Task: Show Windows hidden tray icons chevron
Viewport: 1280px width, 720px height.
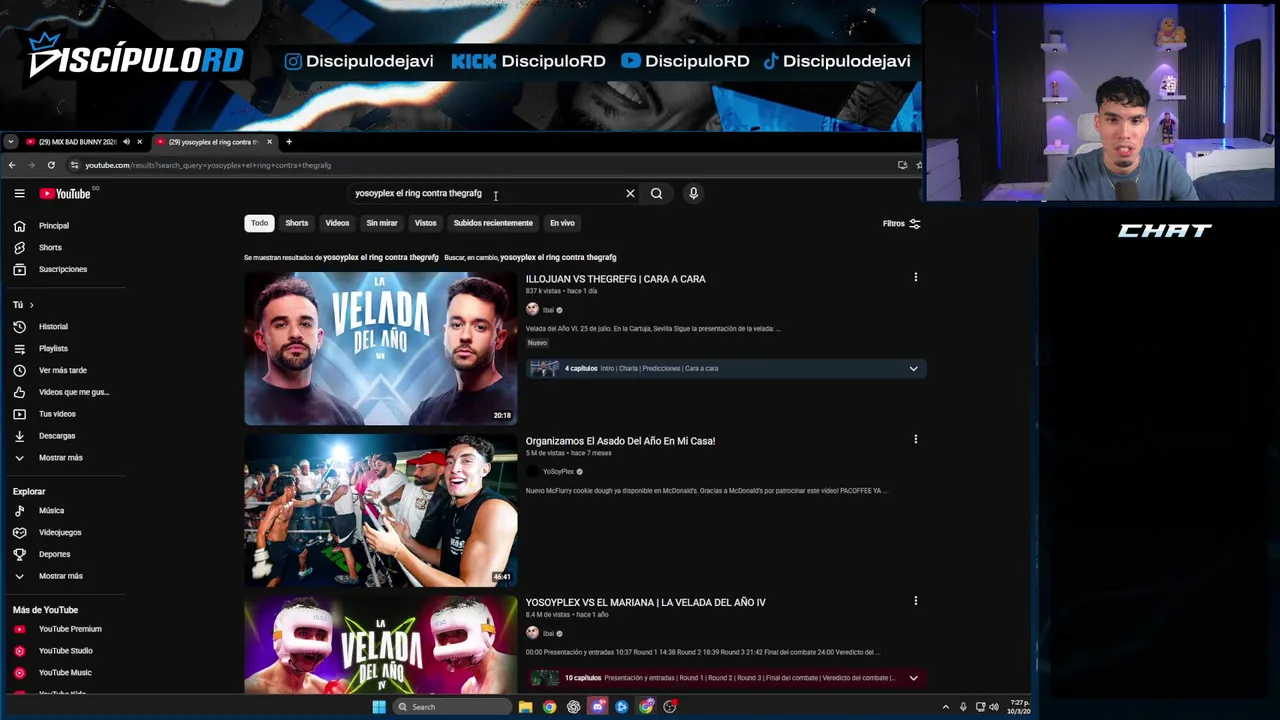Action: [x=946, y=707]
